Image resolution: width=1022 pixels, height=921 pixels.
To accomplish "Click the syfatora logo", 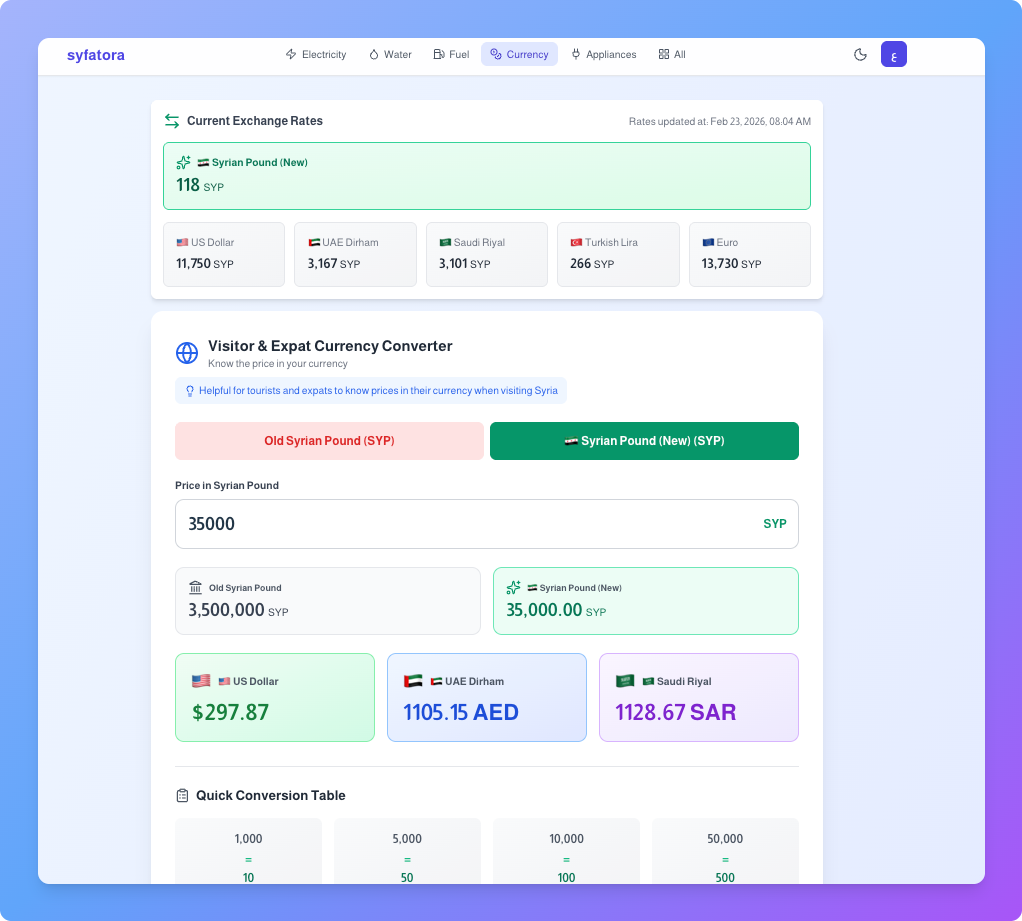I will point(96,55).
